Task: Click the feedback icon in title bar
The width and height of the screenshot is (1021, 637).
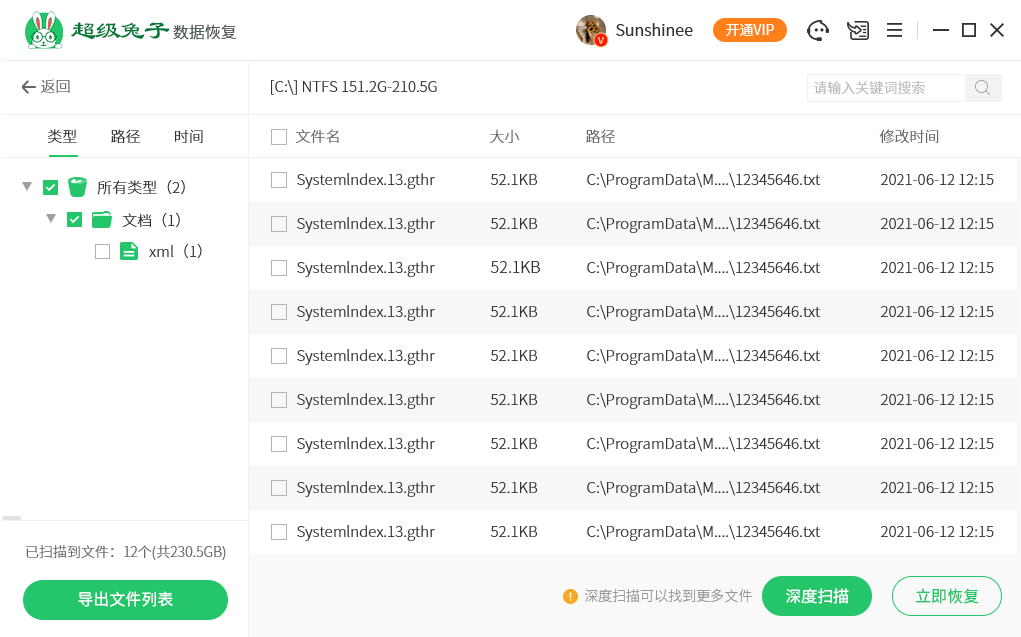Action: (857, 30)
